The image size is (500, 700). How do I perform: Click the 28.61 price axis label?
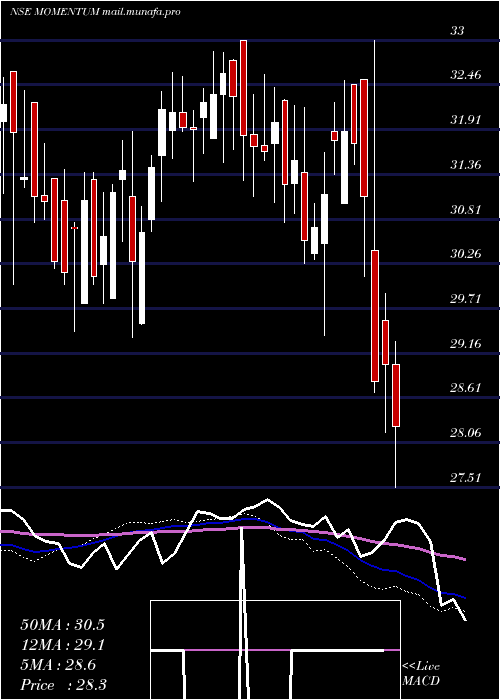(x=466, y=388)
